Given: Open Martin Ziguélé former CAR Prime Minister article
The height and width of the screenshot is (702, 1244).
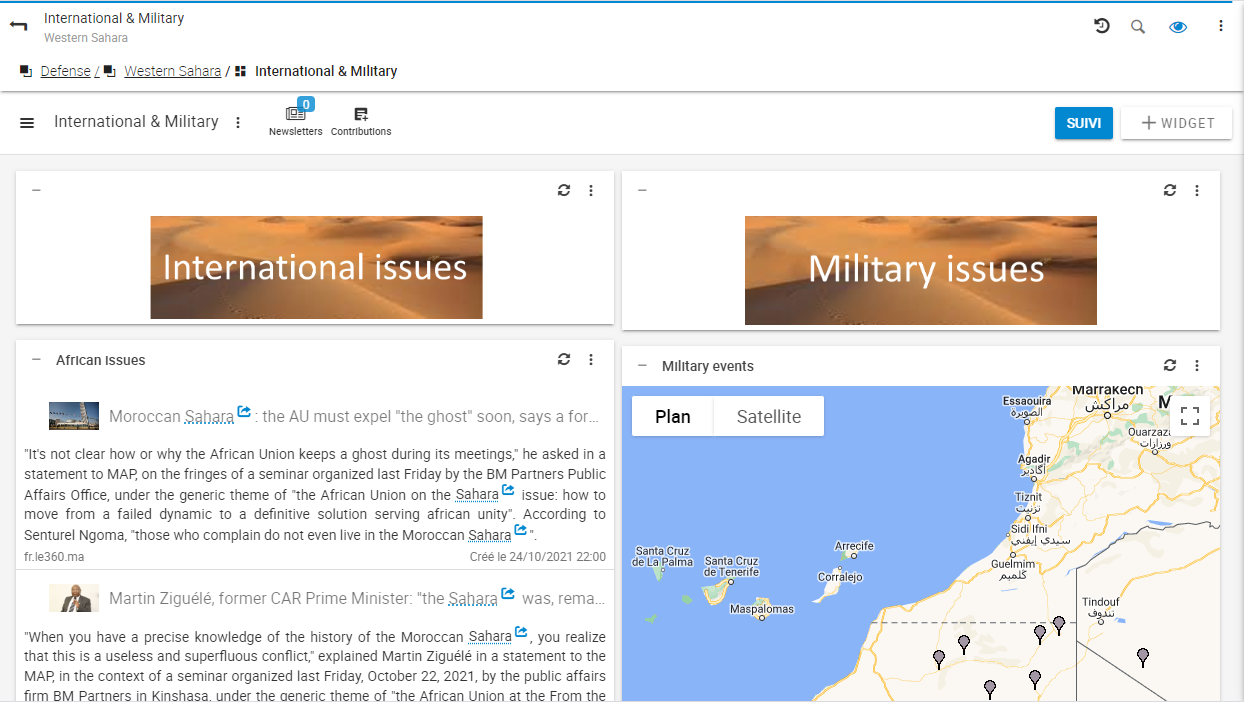Looking at the screenshot, I should 357,599.
